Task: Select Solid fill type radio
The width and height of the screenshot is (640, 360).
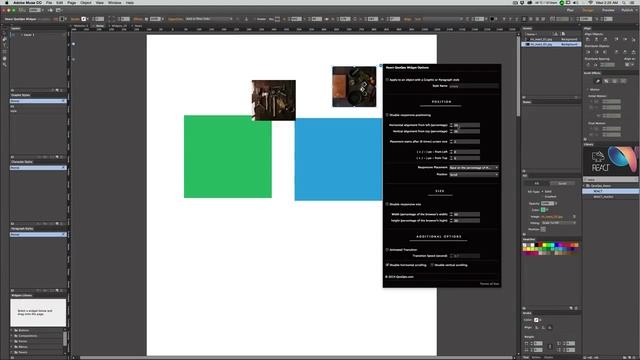Action: [x=542, y=191]
